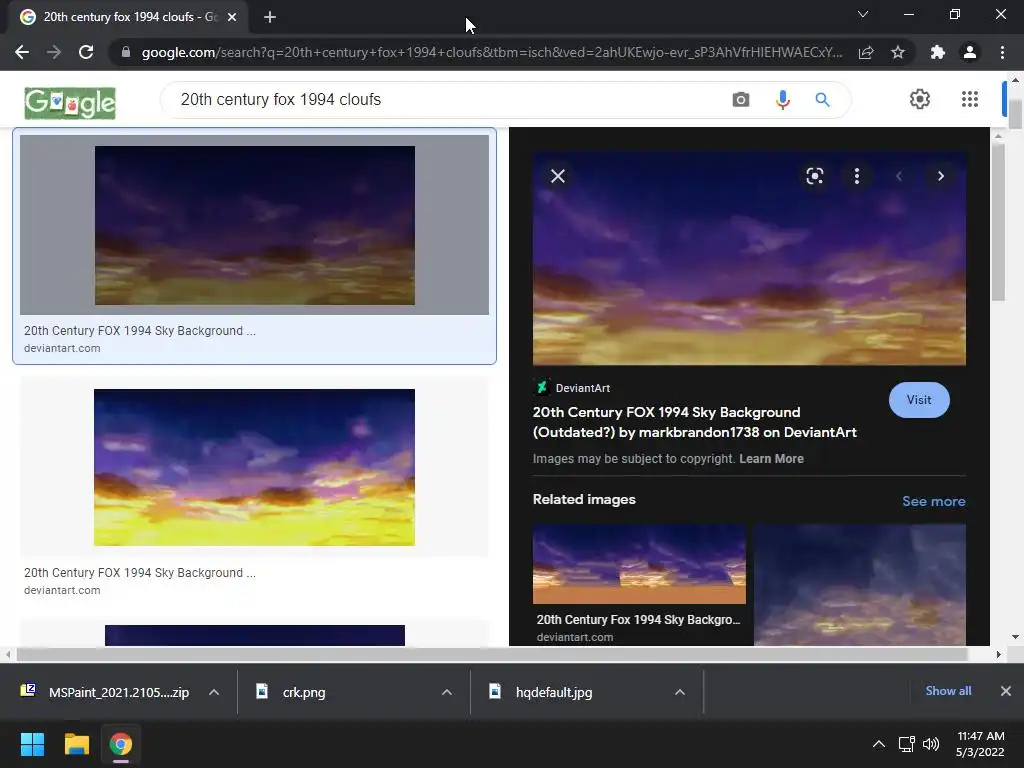
Task: Open the share this page icon
Action: tap(866, 52)
